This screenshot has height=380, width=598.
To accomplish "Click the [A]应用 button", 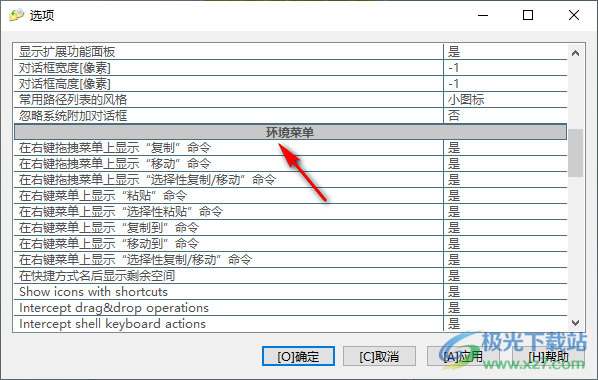I will coord(463,356).
